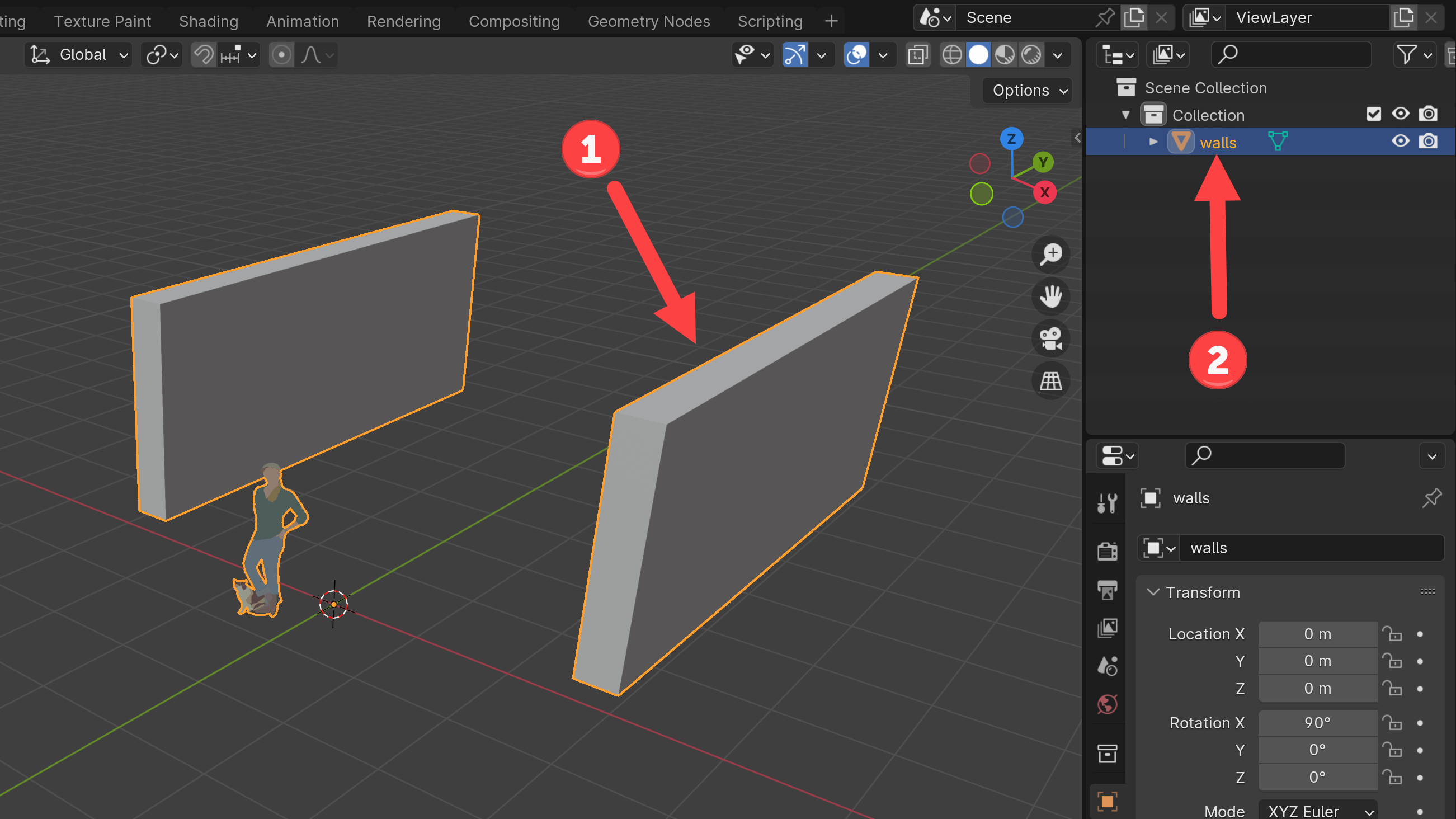The width and height of the screenshot is (1456, 819).
Task: Open the sidebar with small arrow
Action: pyautogui.click(x=1077, y=138)
